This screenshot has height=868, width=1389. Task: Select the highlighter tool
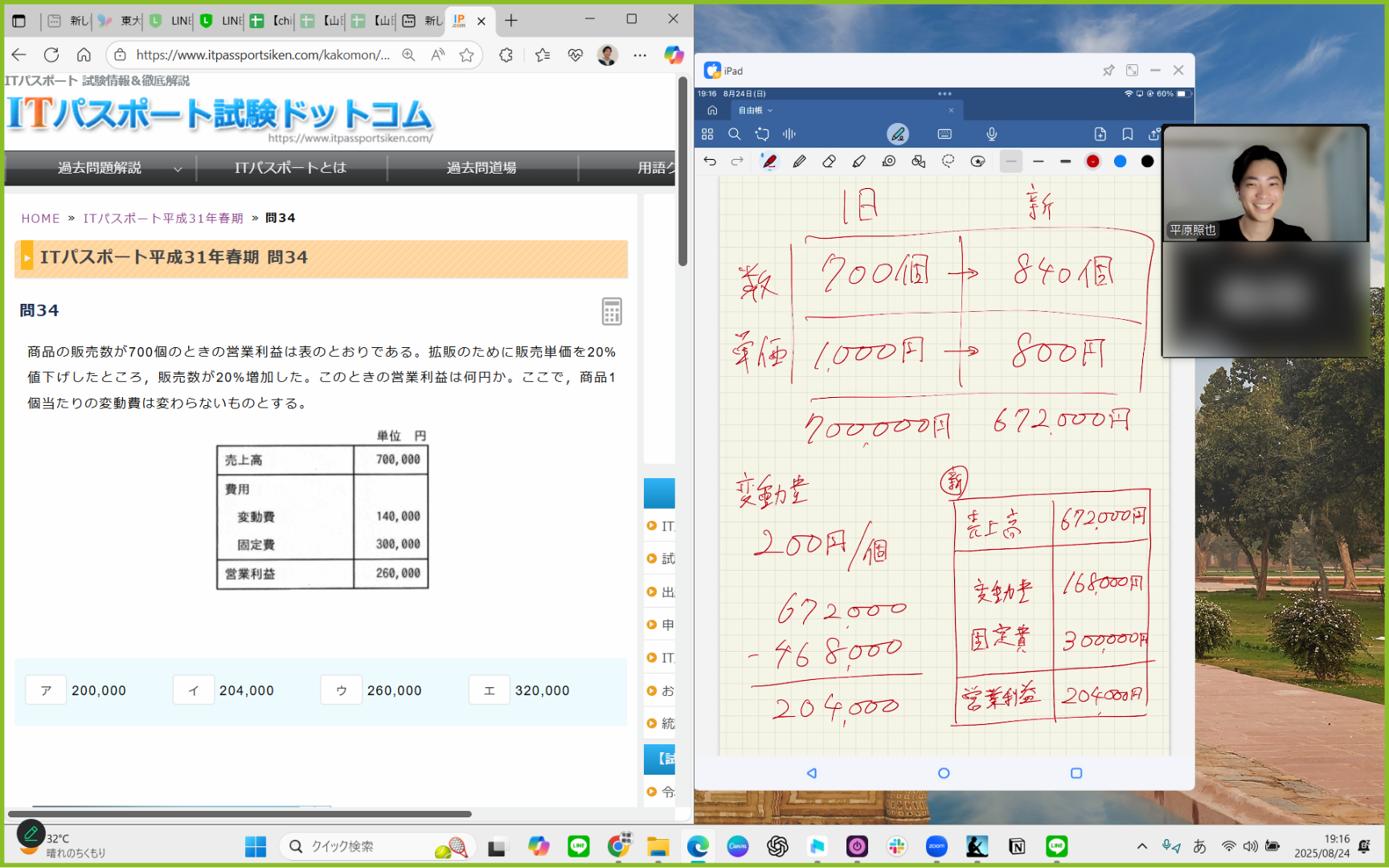click(858, 162)
